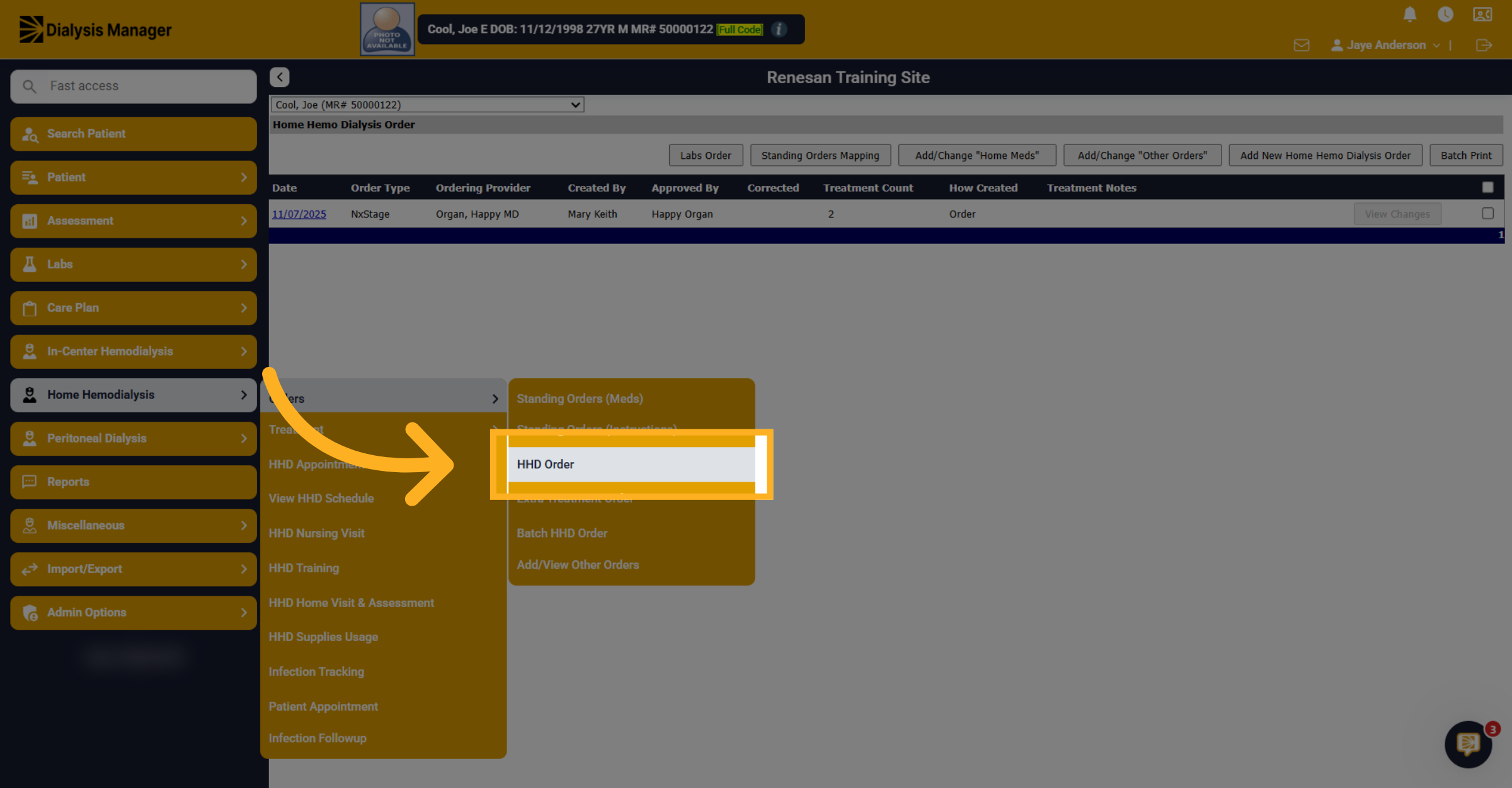
Task: Open Reports in sidebar
Action: pos(134,482)
